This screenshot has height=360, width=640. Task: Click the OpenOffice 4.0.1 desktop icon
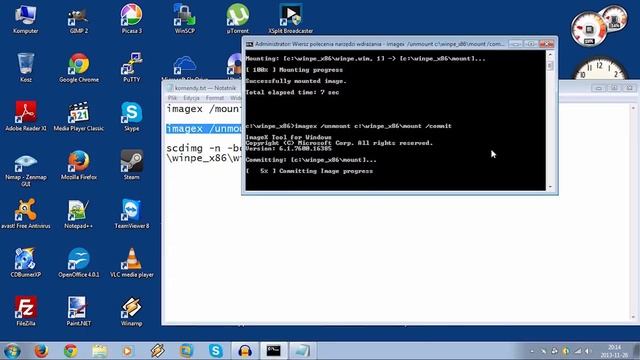[x=79, y=262]
